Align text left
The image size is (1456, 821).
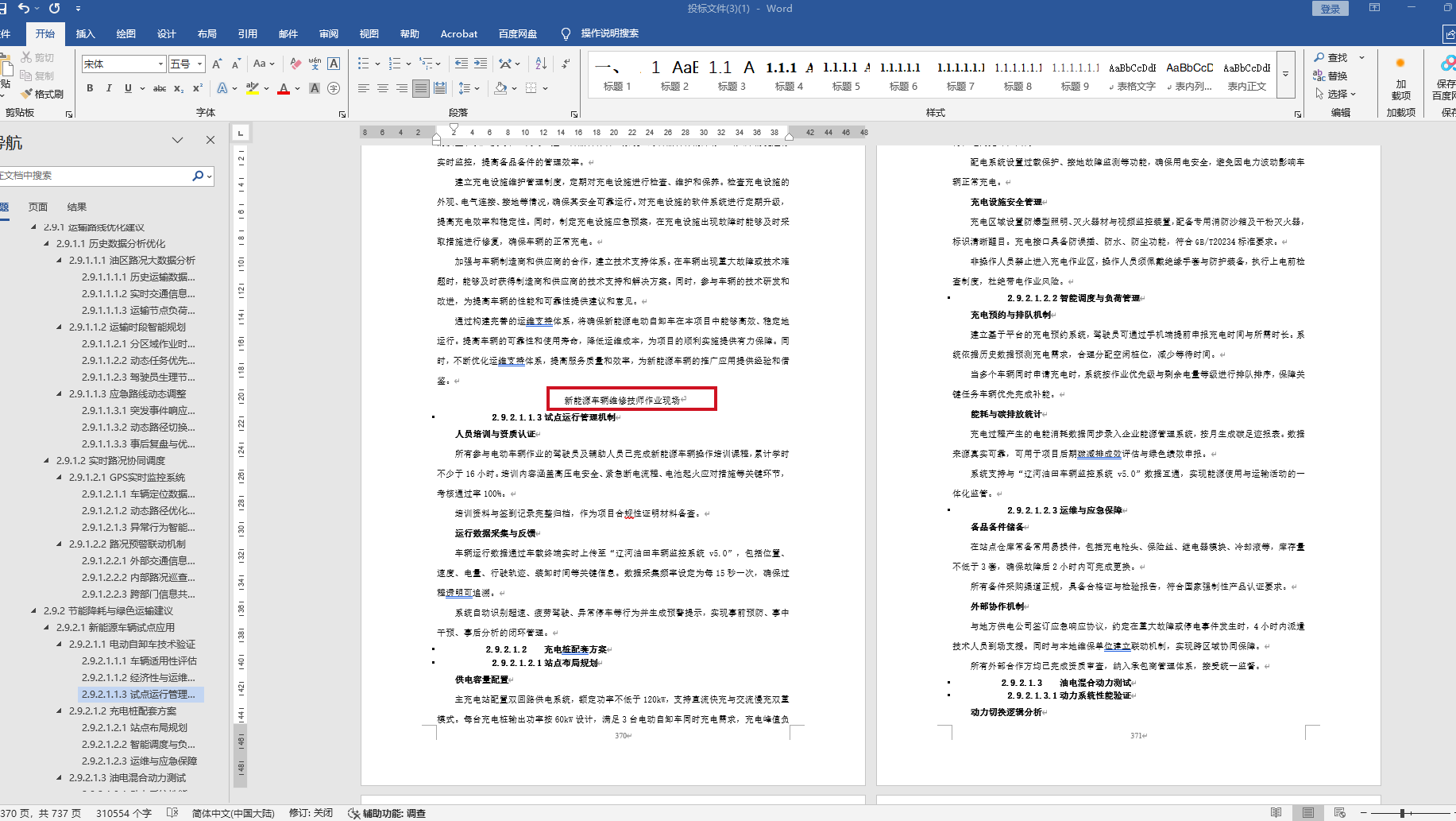[x=364, y=88]
